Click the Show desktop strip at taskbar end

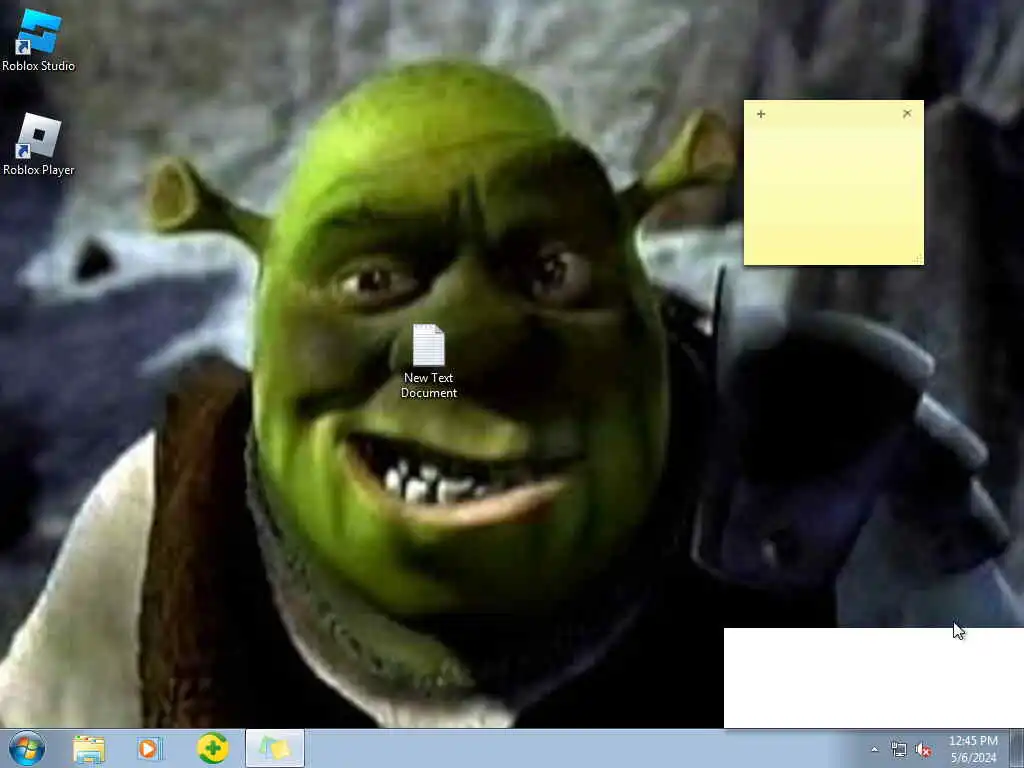tap(1017, 748)
